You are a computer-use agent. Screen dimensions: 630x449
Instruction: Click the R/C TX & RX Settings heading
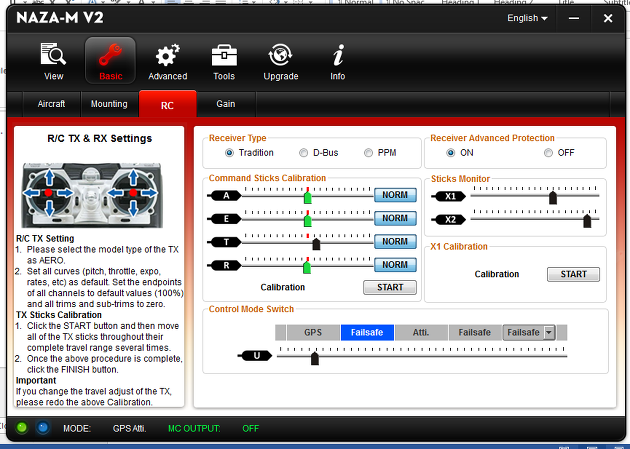tap(100, 139)
